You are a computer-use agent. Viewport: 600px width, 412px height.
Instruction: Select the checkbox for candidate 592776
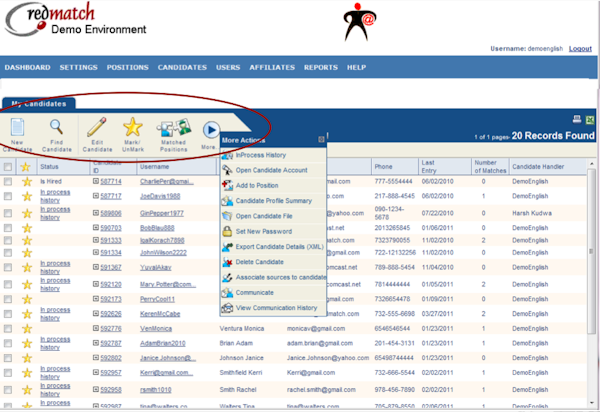click(x=8, y=329)
